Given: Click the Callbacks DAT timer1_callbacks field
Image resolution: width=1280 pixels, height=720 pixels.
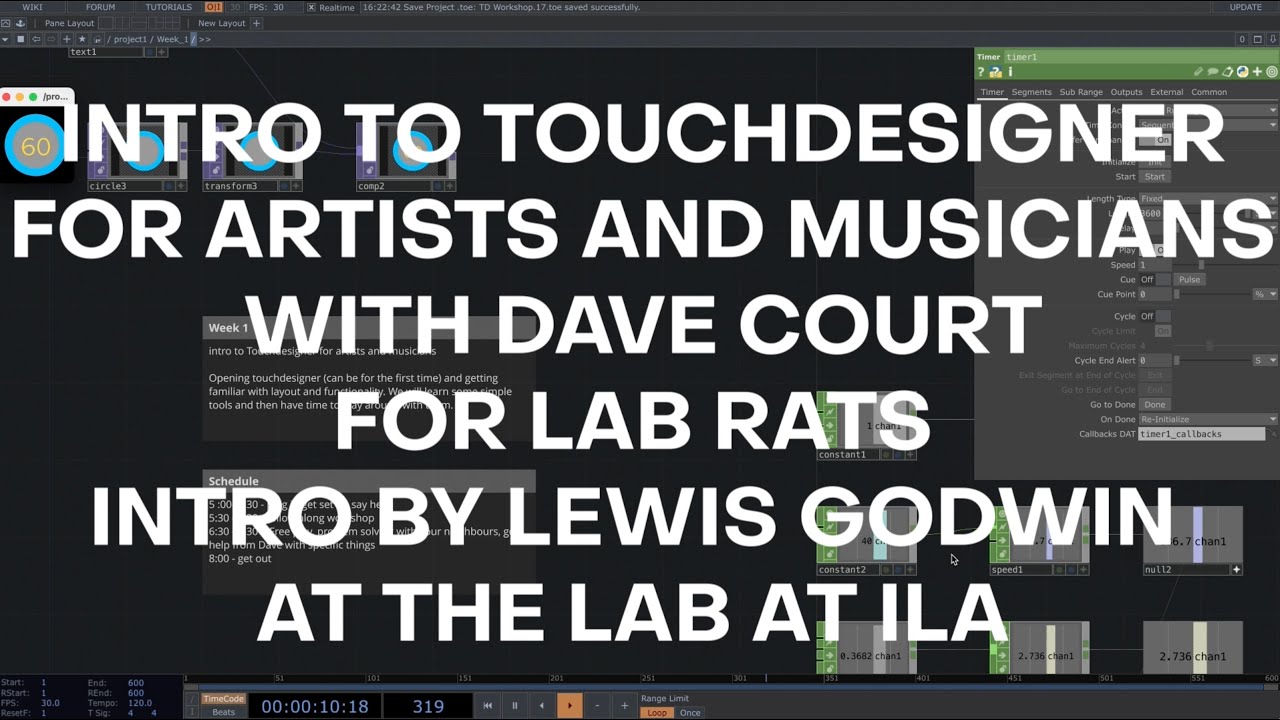Looking at the screenshot, I should pos(1202,434).
